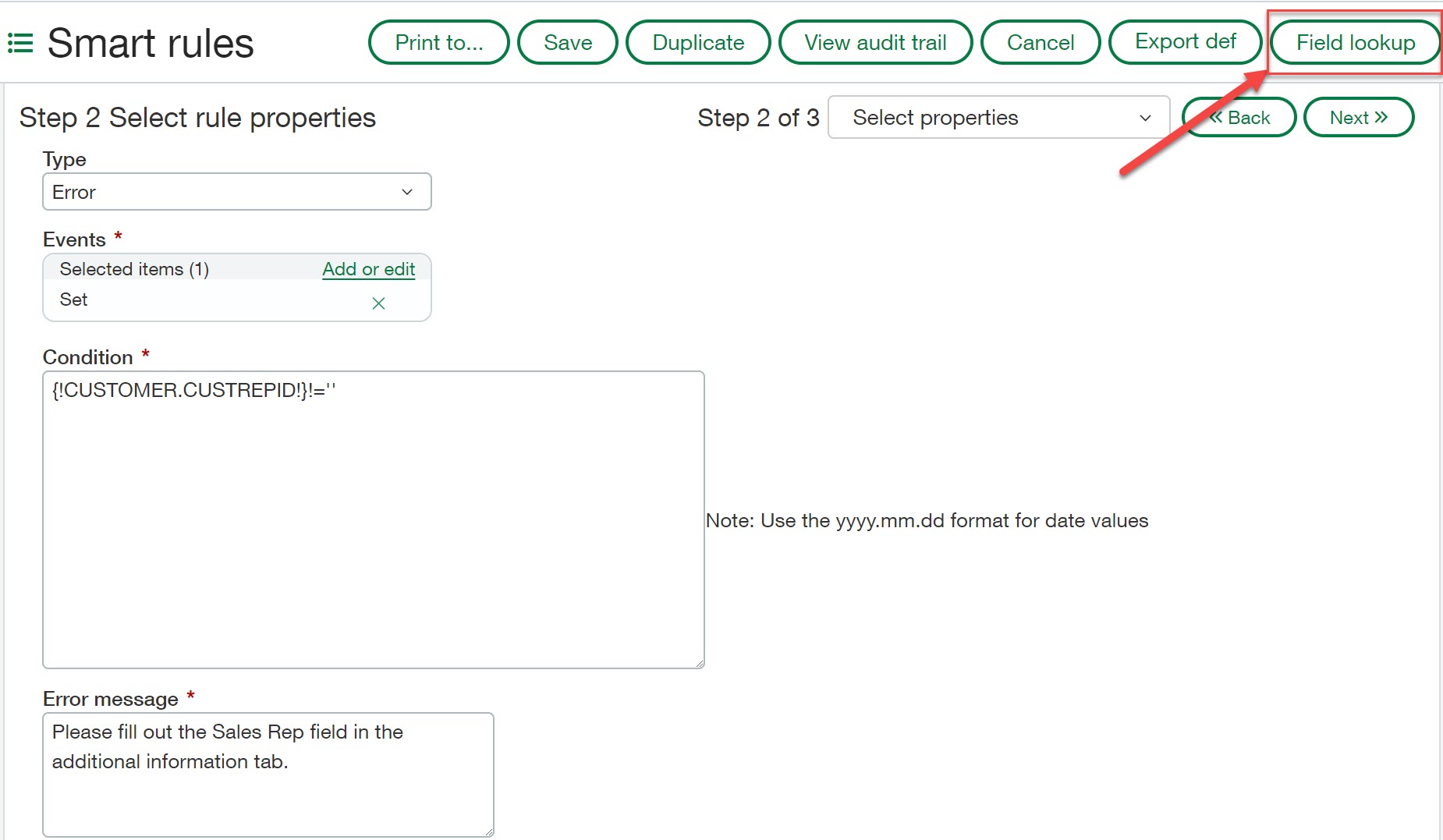The image size is (1443, 840).
Task: Click the Add or edit events link
Action: pos(368,269)
